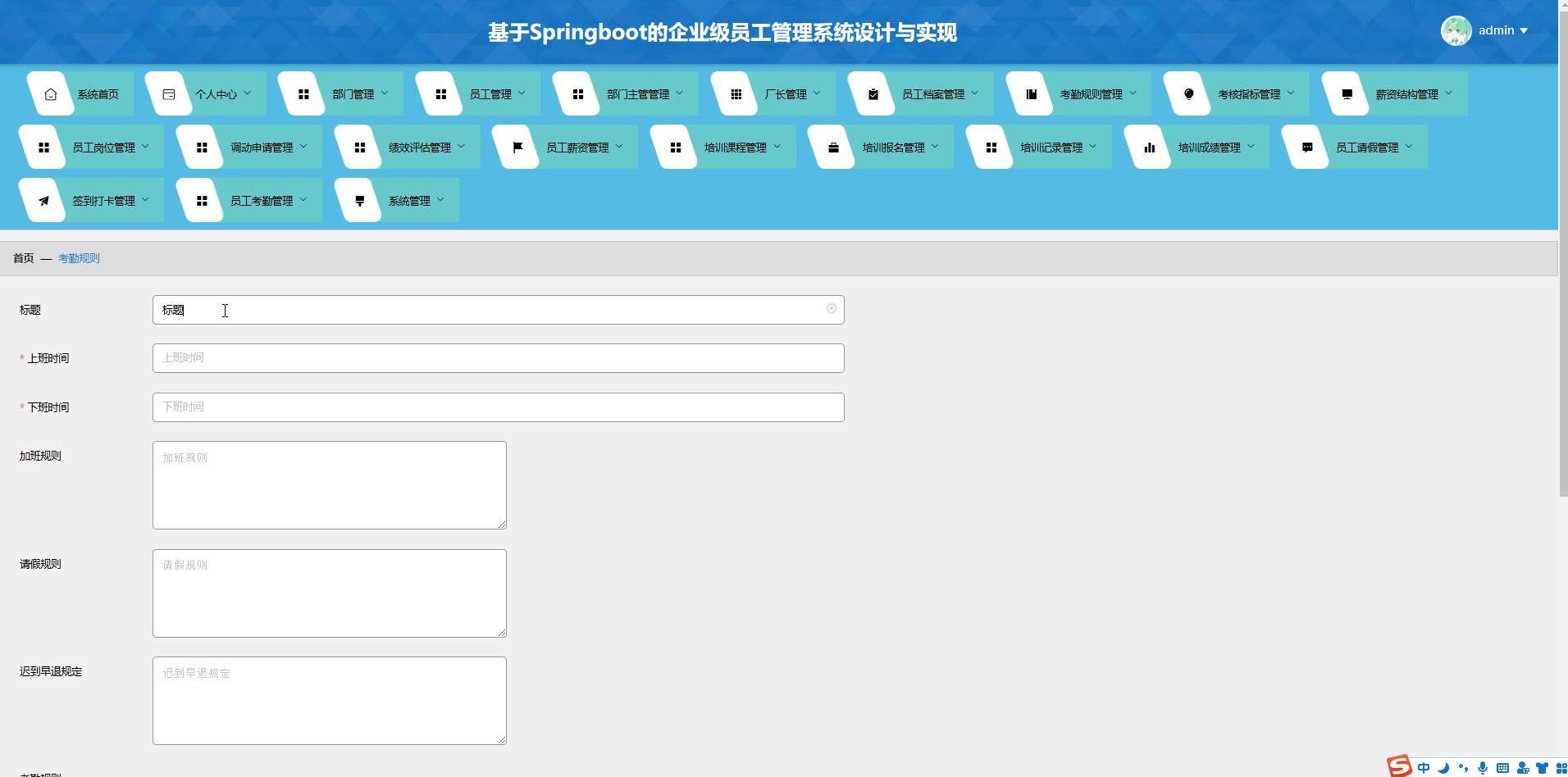Toggle Chinese/English punctuation in the input bar
The height and width of the screenshot is (777, 1568).
tap(1463, 768)
